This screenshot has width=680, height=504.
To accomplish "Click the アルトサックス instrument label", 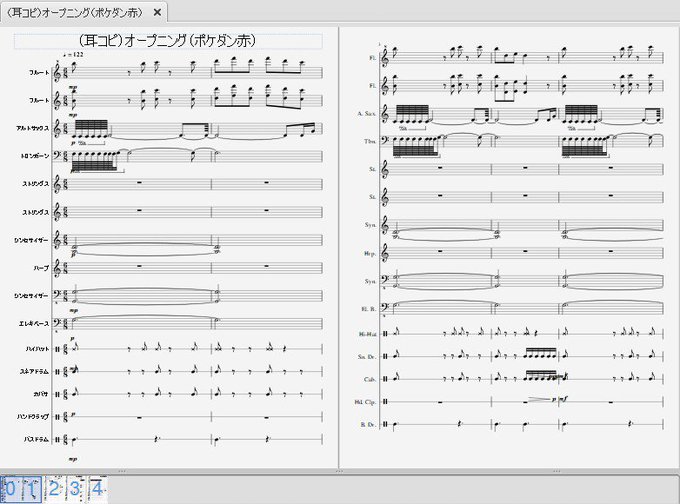I will (x=33, y=128).
